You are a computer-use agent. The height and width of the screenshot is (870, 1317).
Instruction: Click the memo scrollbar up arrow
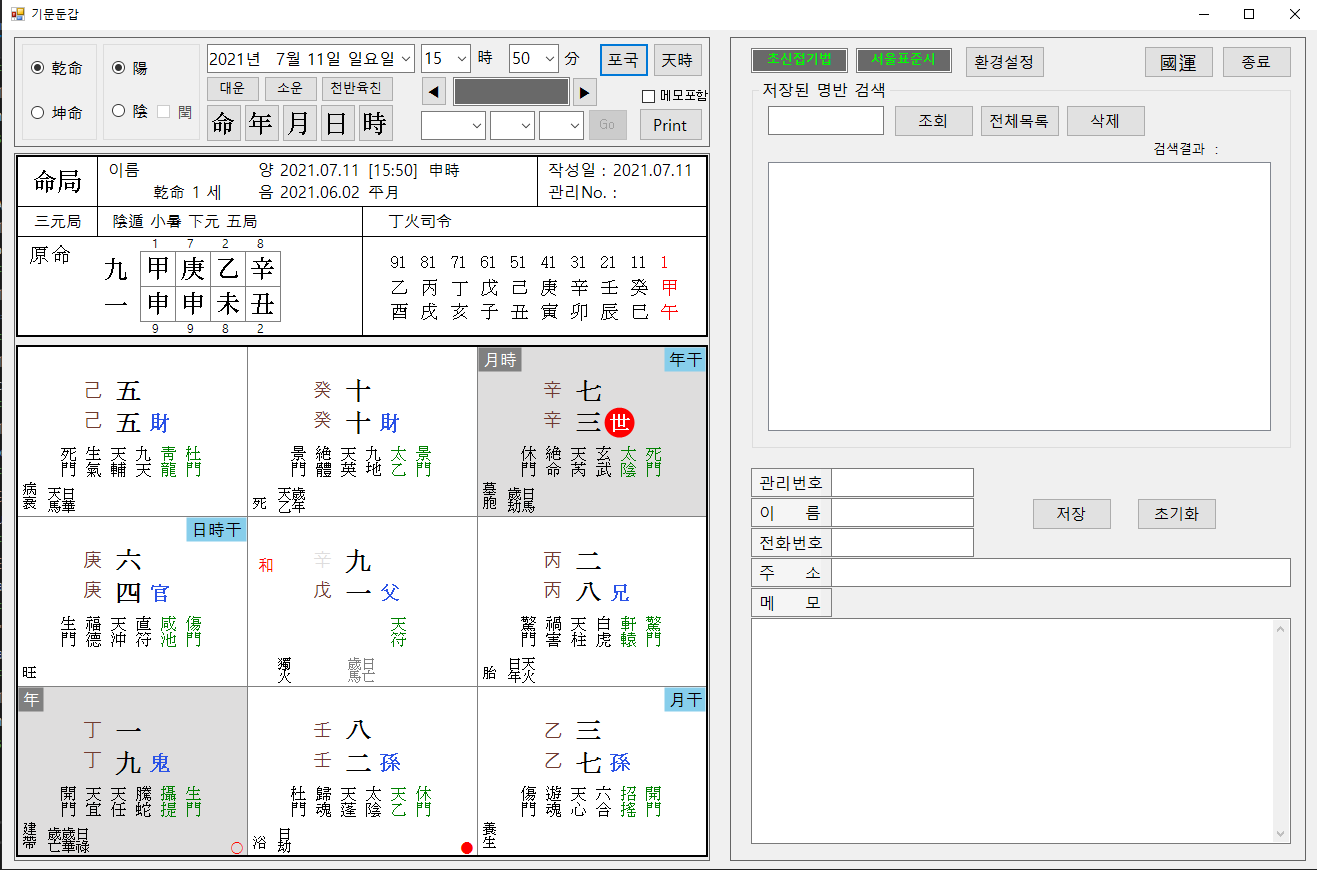coord(1281,628)
